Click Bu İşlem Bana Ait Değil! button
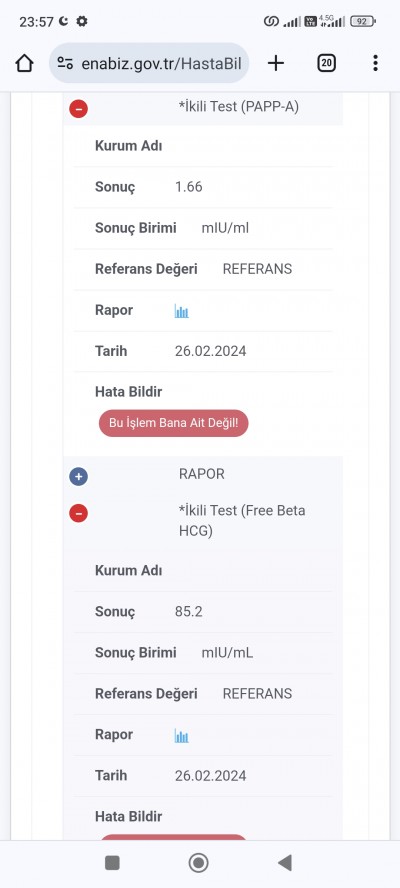The width and height of the screenshot is (400, 888). coord(173,424)
